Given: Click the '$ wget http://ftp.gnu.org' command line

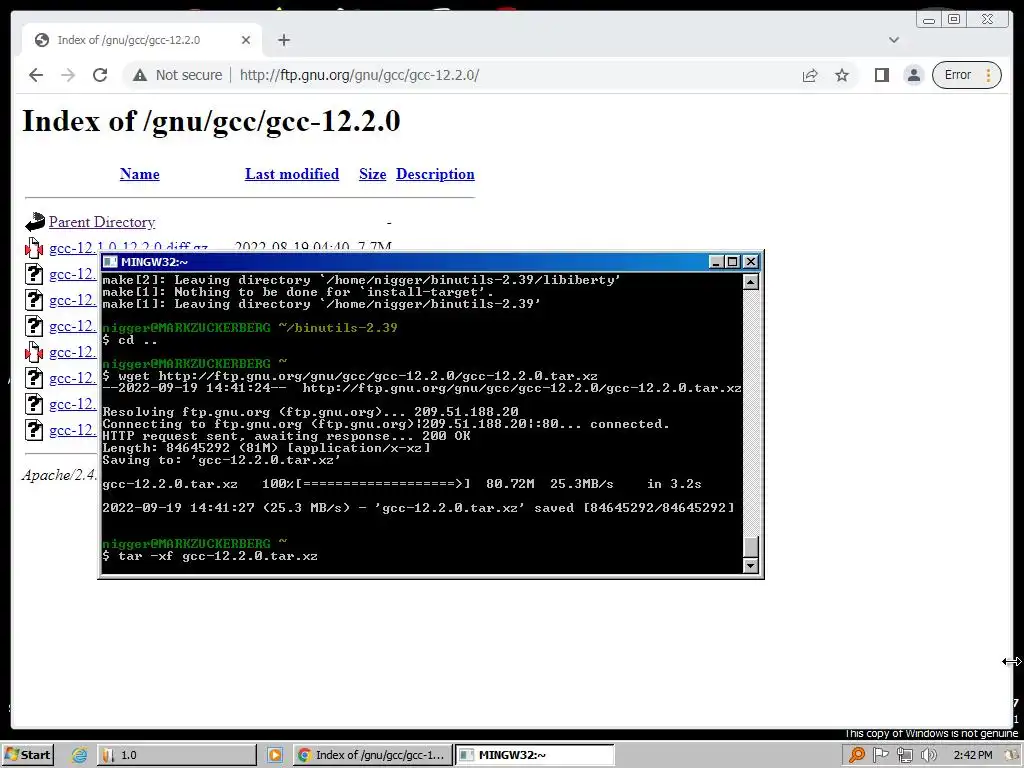Looking at the screenshot, I should [x=350, y=376].
